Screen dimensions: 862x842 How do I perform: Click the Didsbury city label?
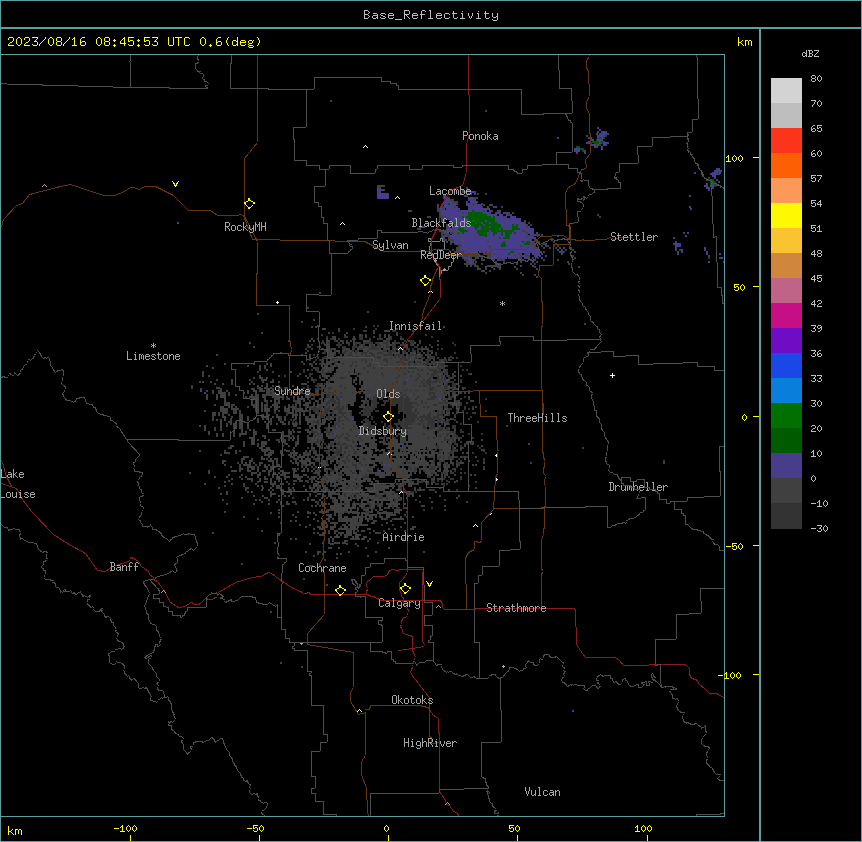[383, 431]
